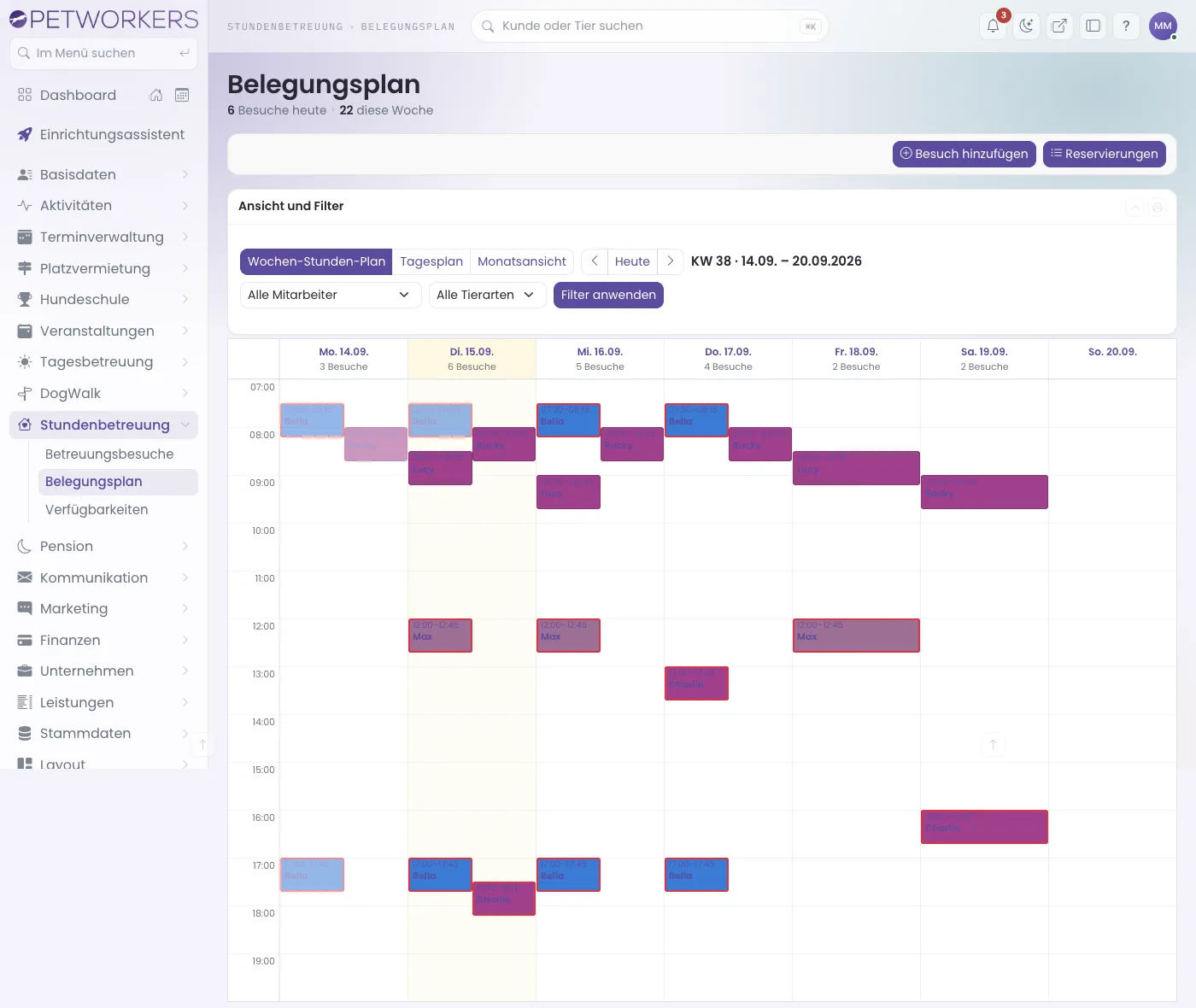This screenshot has height=1008, width=1196.
Task: Expand Terminverwaltung menu
Action: 103,237
